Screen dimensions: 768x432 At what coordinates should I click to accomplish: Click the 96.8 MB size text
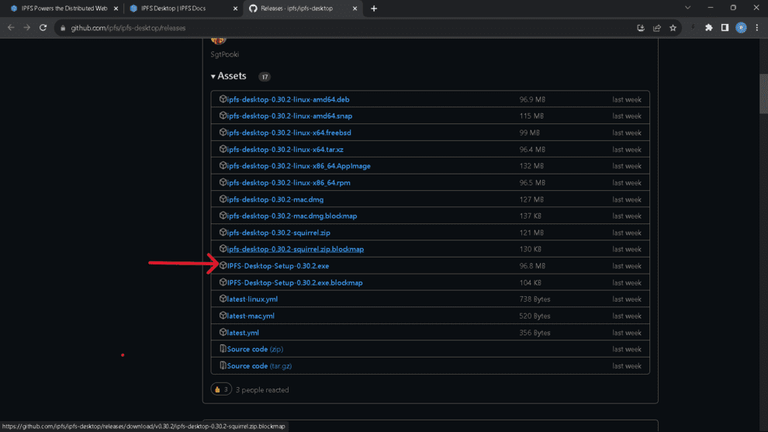532,266
